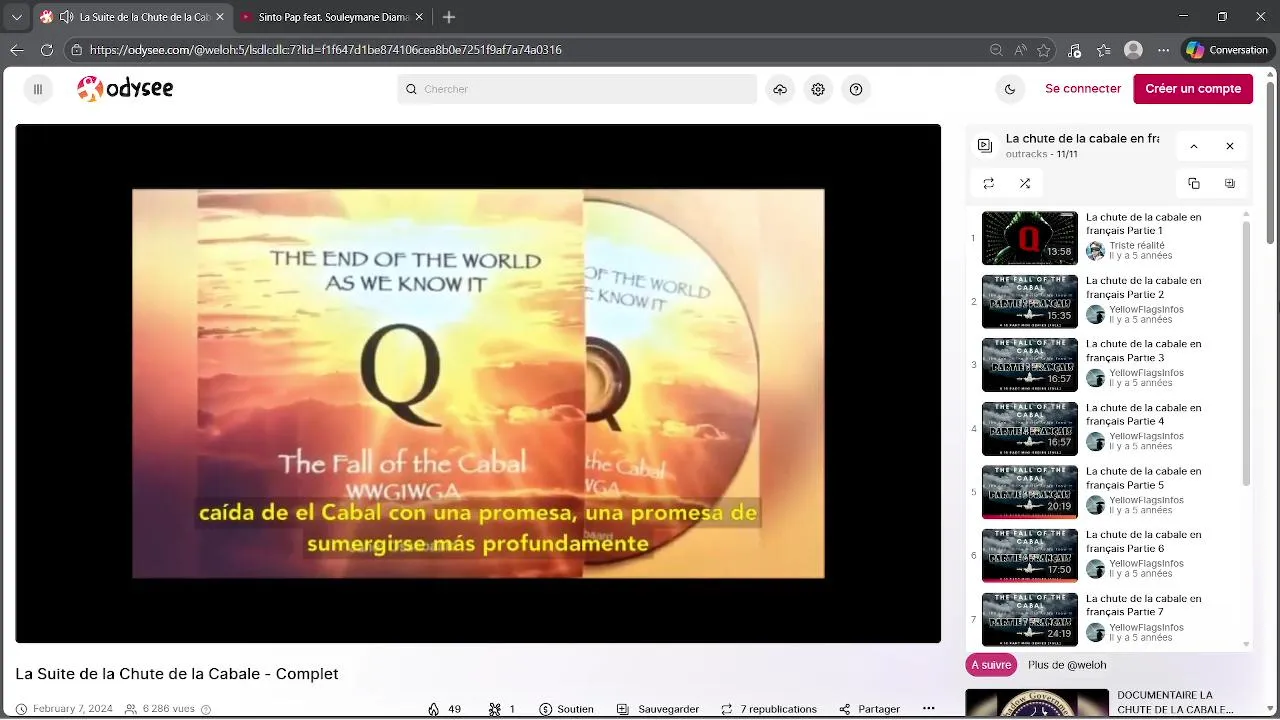Toggle dark mode moon icon
1280x720 pixels.
(x=1010, y=89)
